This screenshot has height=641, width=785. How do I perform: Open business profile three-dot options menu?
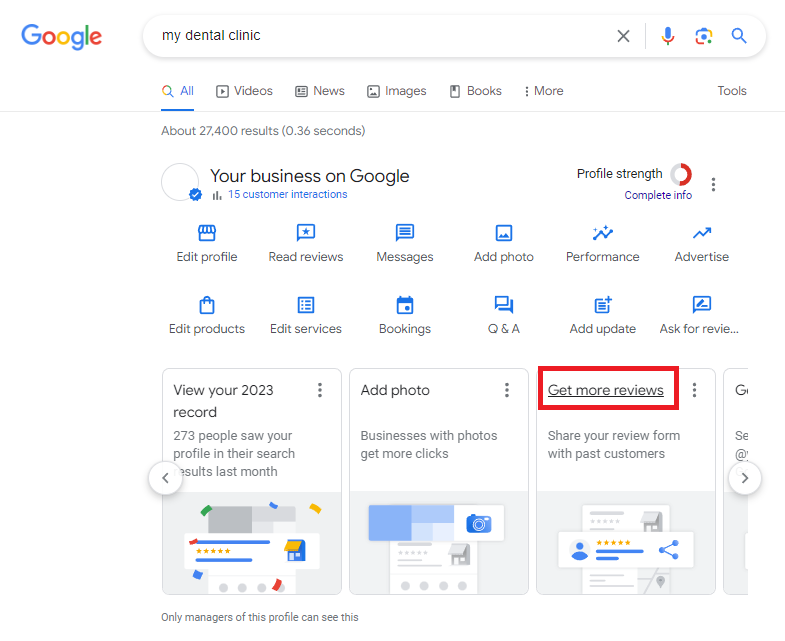pyautogui.click(x=713, y=184)
